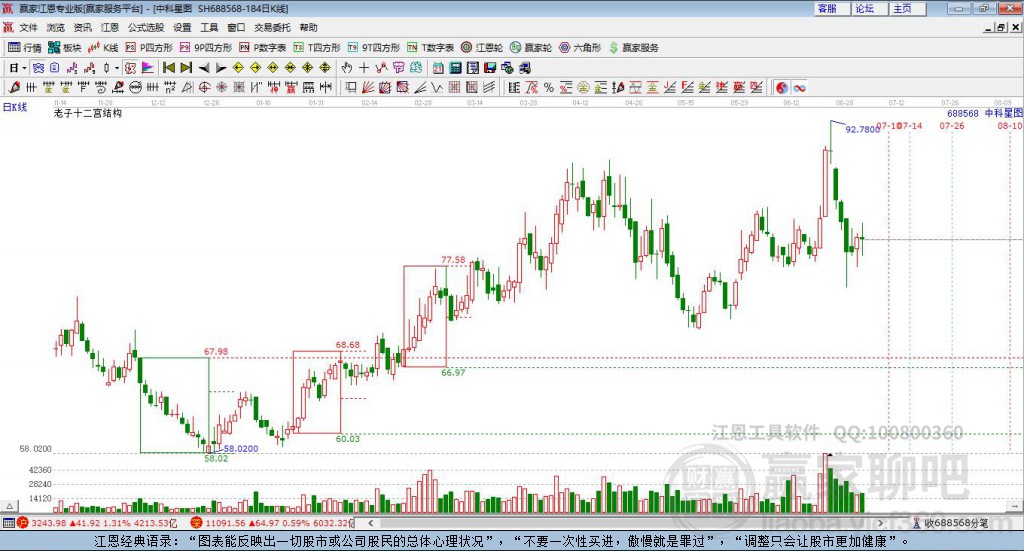Toggle the blue infinity icon

799,87
